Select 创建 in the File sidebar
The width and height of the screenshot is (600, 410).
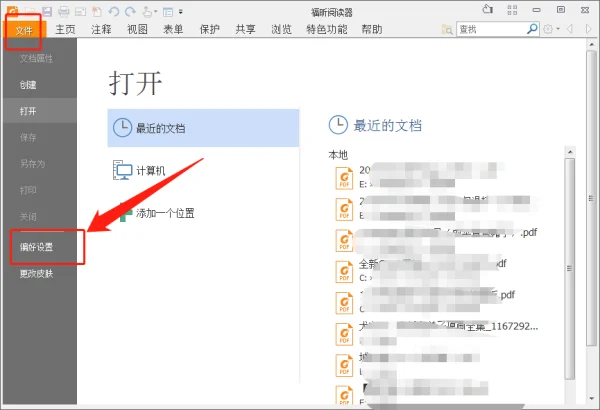(40, 85)
